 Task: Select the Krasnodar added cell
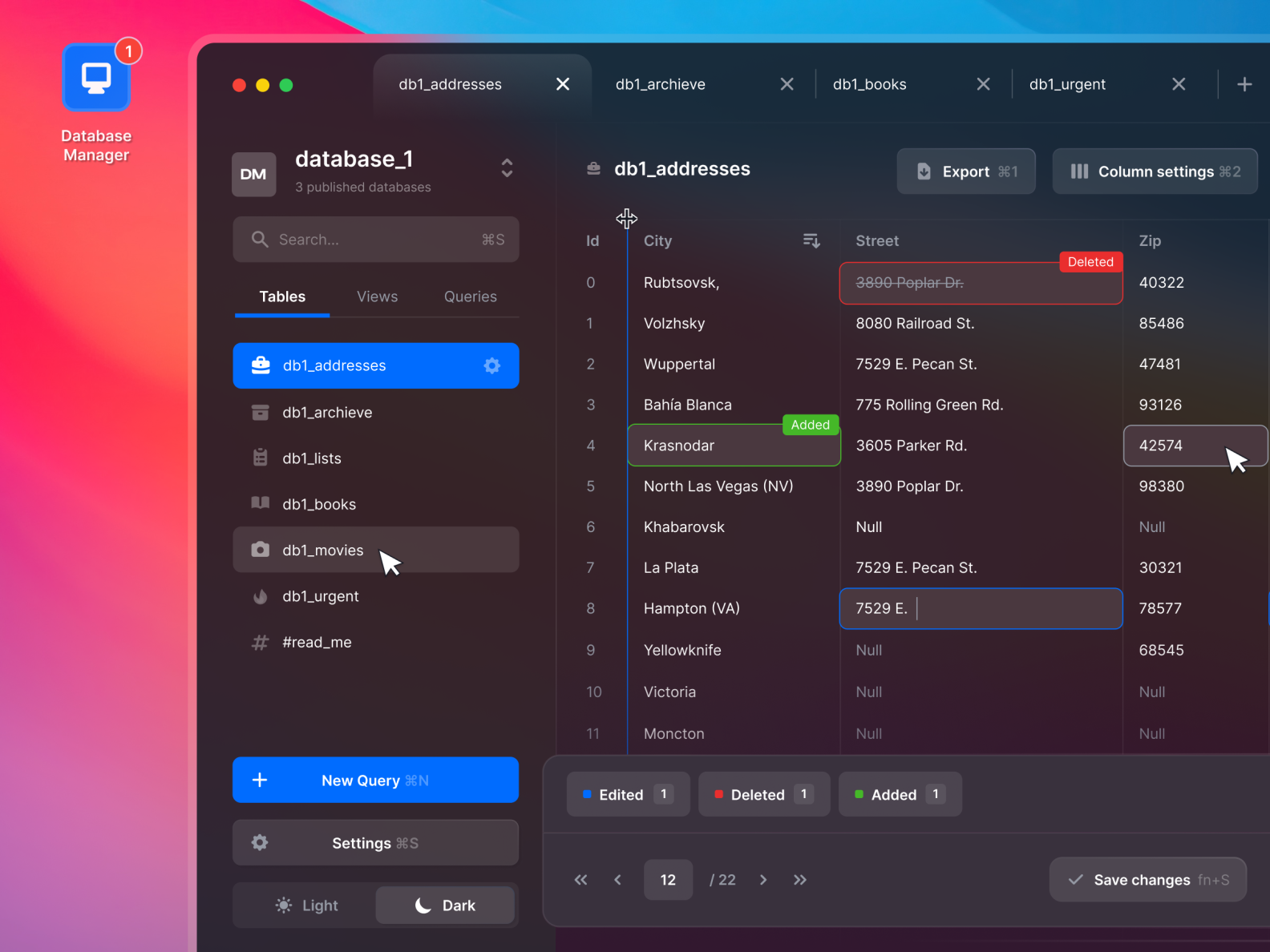point(734,446)
